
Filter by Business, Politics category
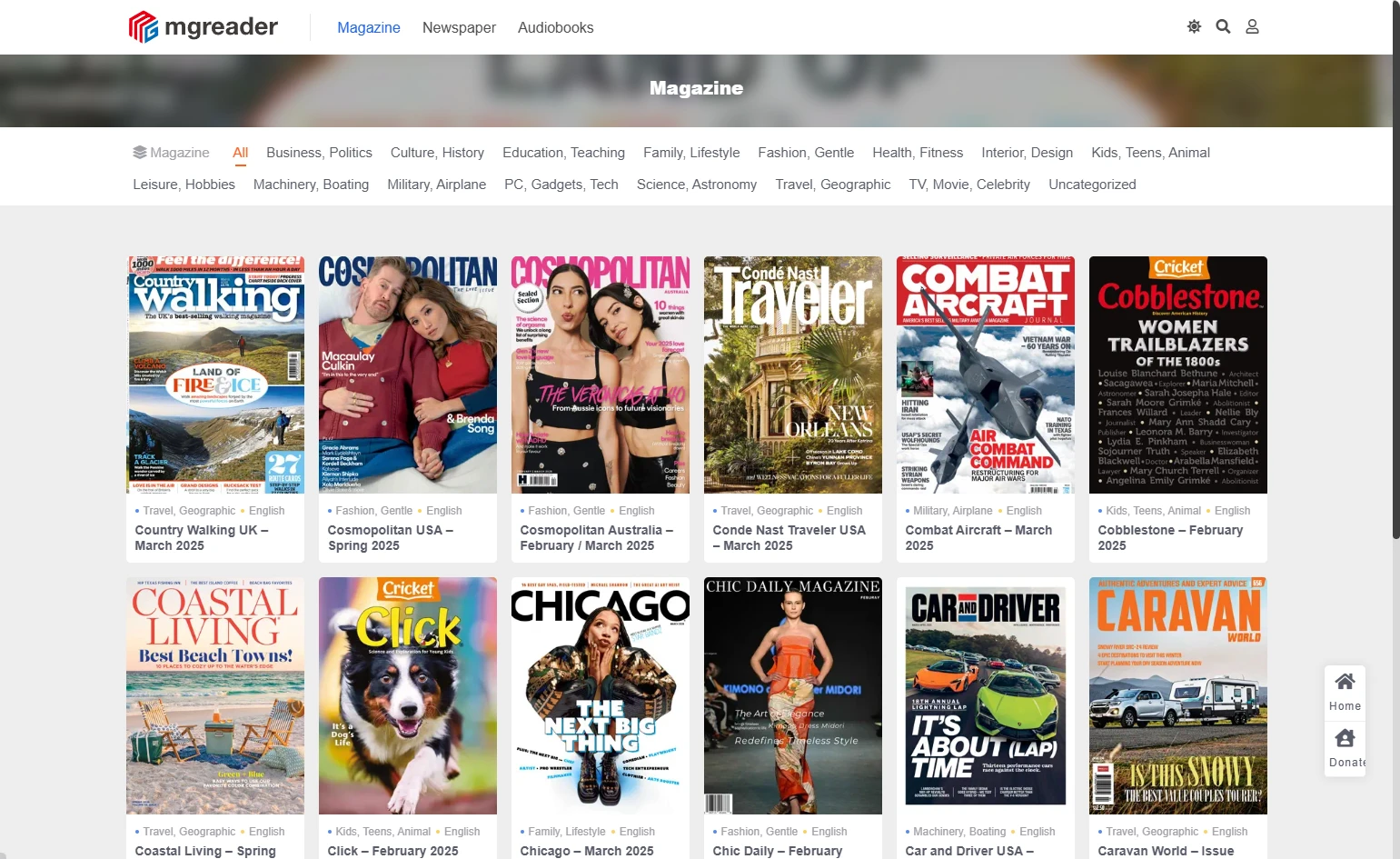319,153
